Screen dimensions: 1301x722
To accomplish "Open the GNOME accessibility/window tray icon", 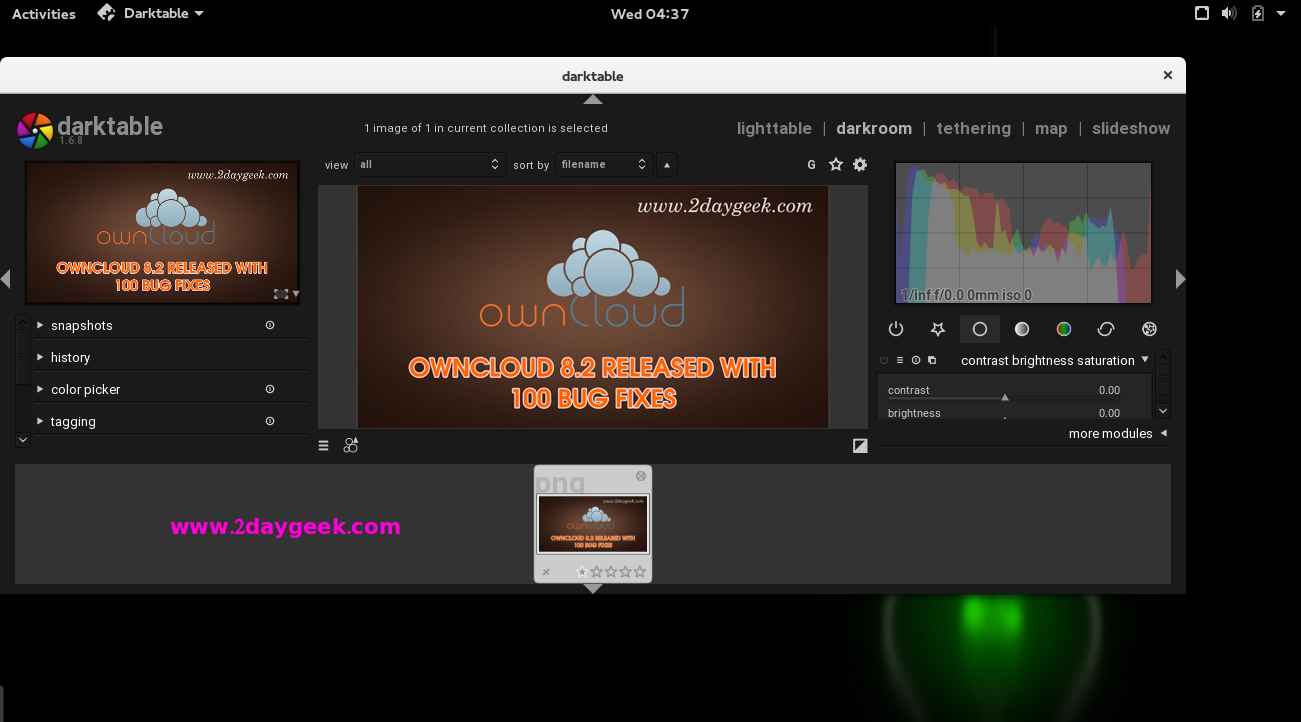I will pyautogui.click(x=1202, y=13).
